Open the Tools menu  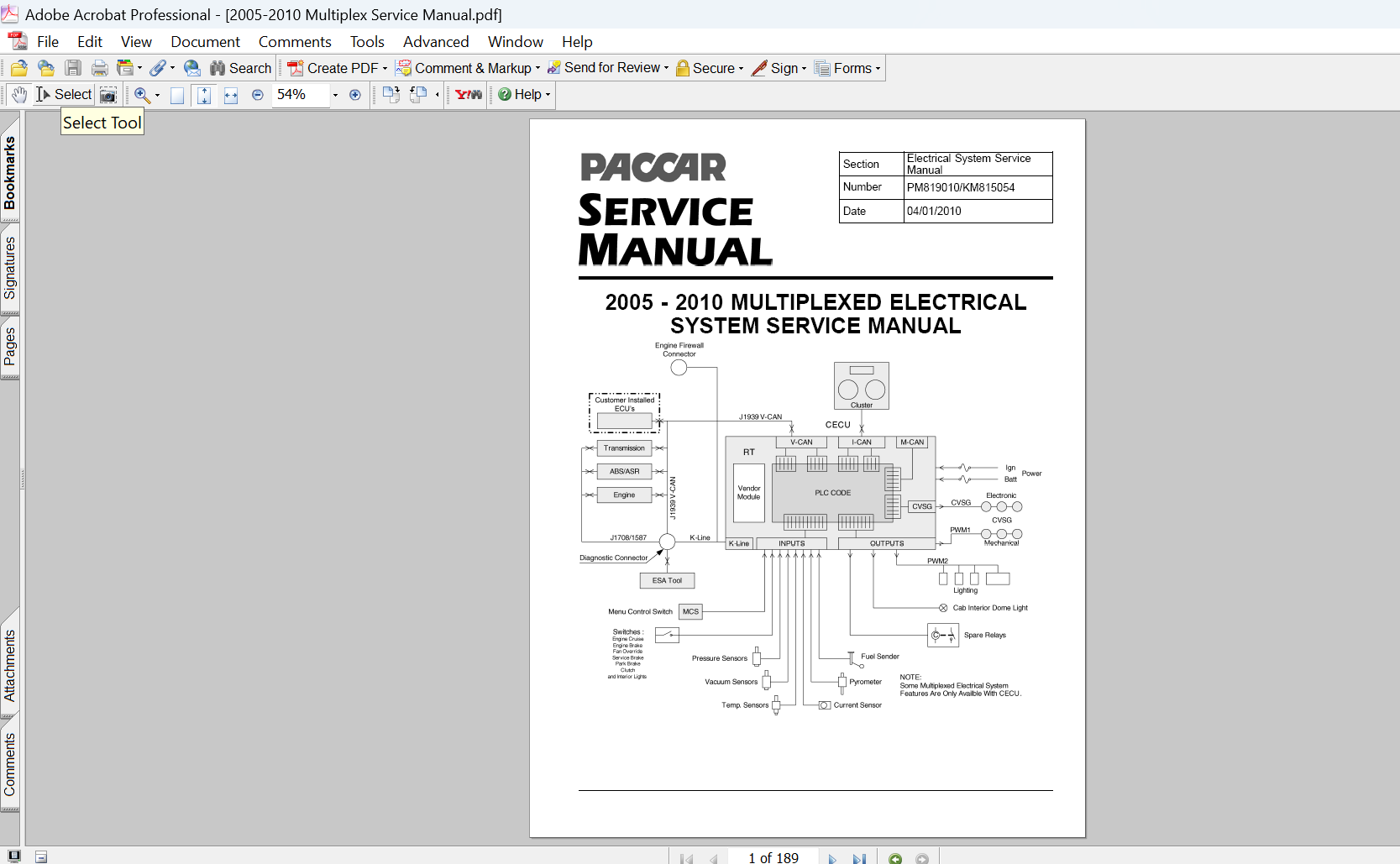pos(367,42)
